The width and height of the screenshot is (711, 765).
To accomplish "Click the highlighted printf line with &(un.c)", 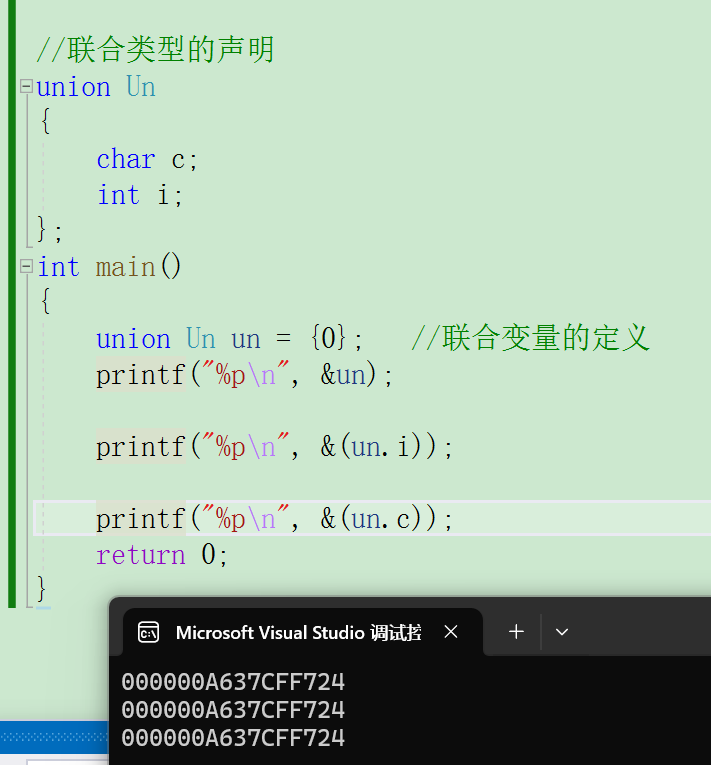I will pos(274,519).
